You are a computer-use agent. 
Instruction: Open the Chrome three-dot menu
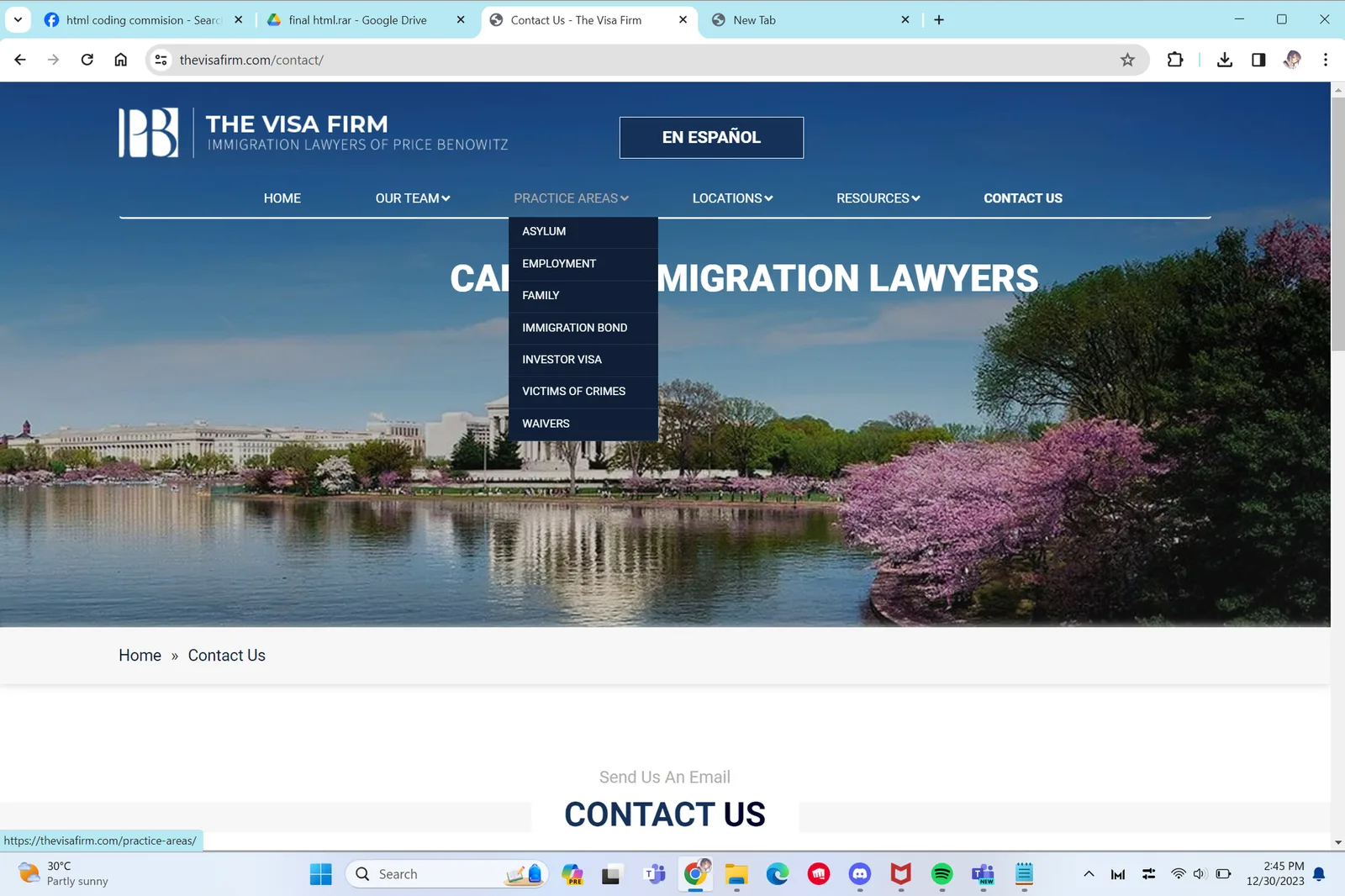[1326, 60]
